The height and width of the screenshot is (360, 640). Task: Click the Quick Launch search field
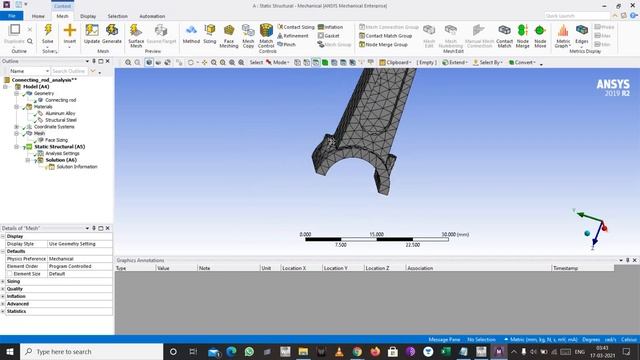pyautogui.click(x=577, y=16)
